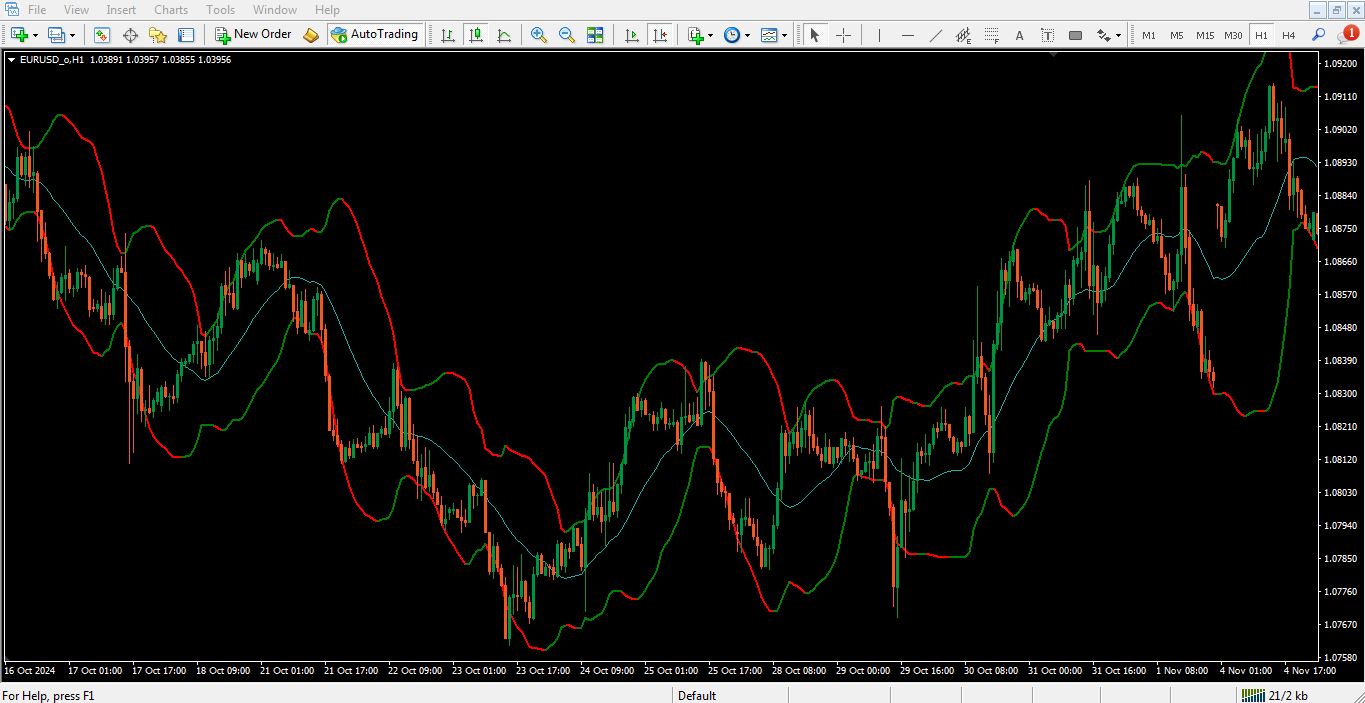
Task: Open the Templates icon
Action: (768, 35)
